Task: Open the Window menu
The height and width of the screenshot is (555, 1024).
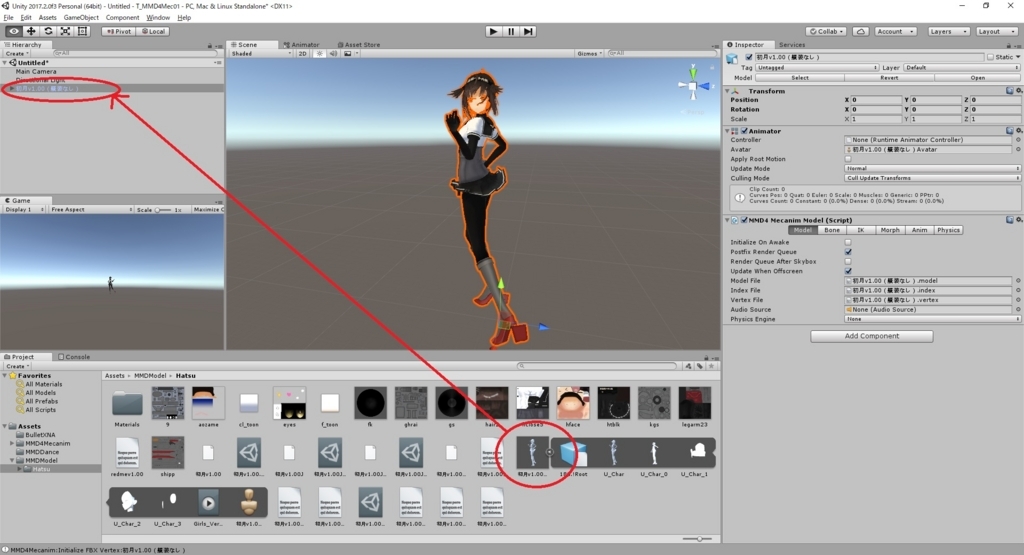Action: [158, 18]
